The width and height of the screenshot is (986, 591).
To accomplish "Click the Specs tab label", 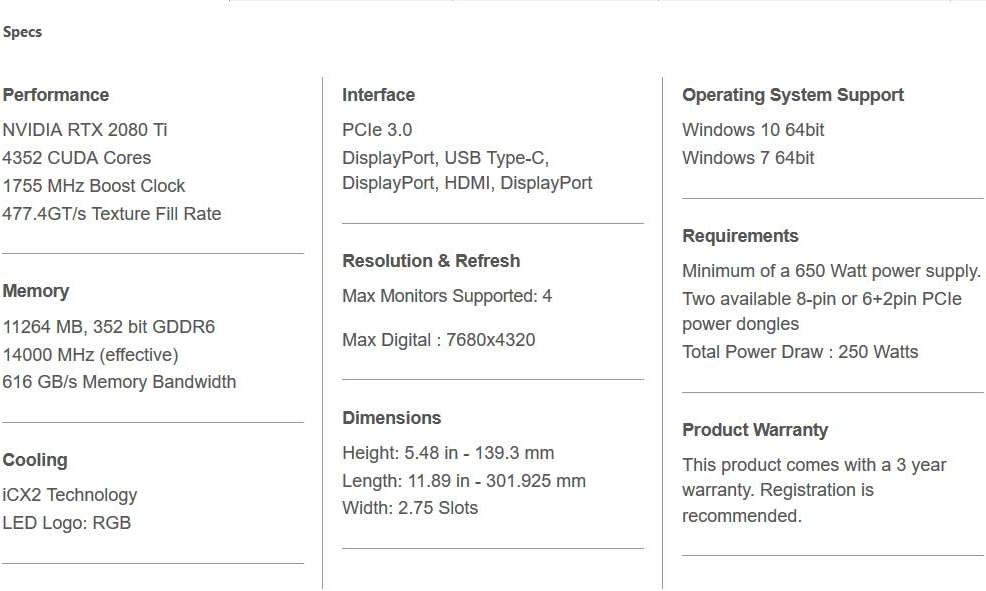I will [x=22, y=32].
